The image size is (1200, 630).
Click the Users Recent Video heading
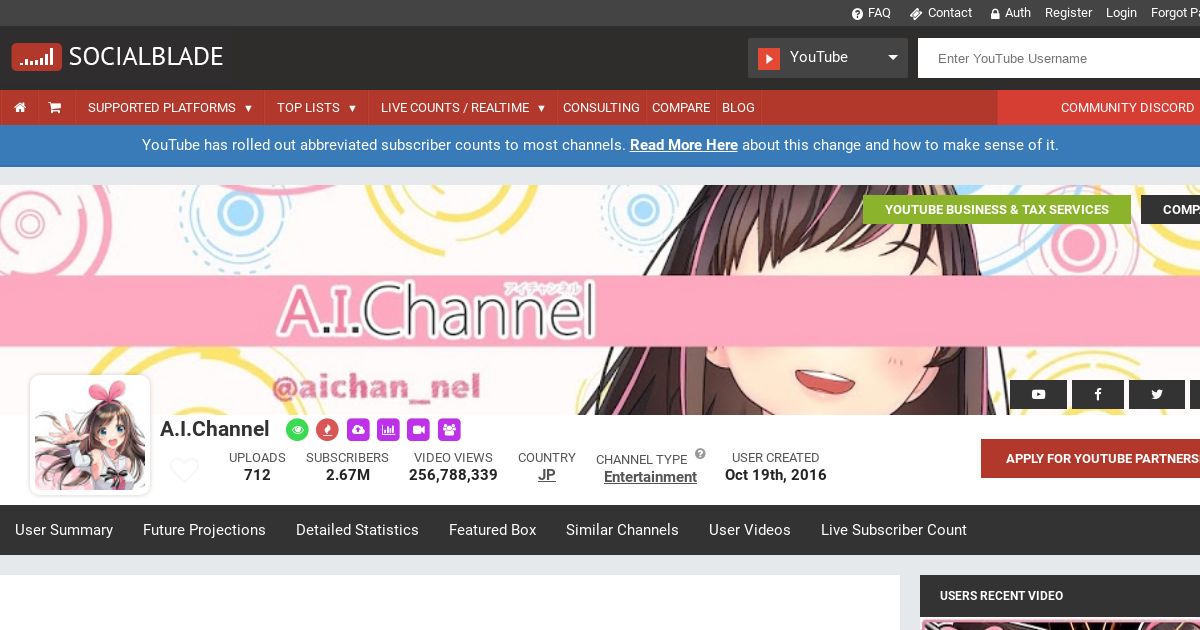1001,596
